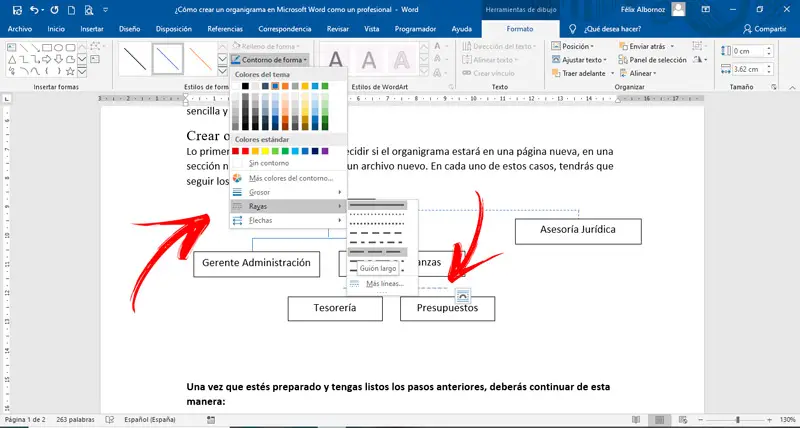
Task: Select the Asesoría Jurídica box in document
Action: (x=578, y=232)
